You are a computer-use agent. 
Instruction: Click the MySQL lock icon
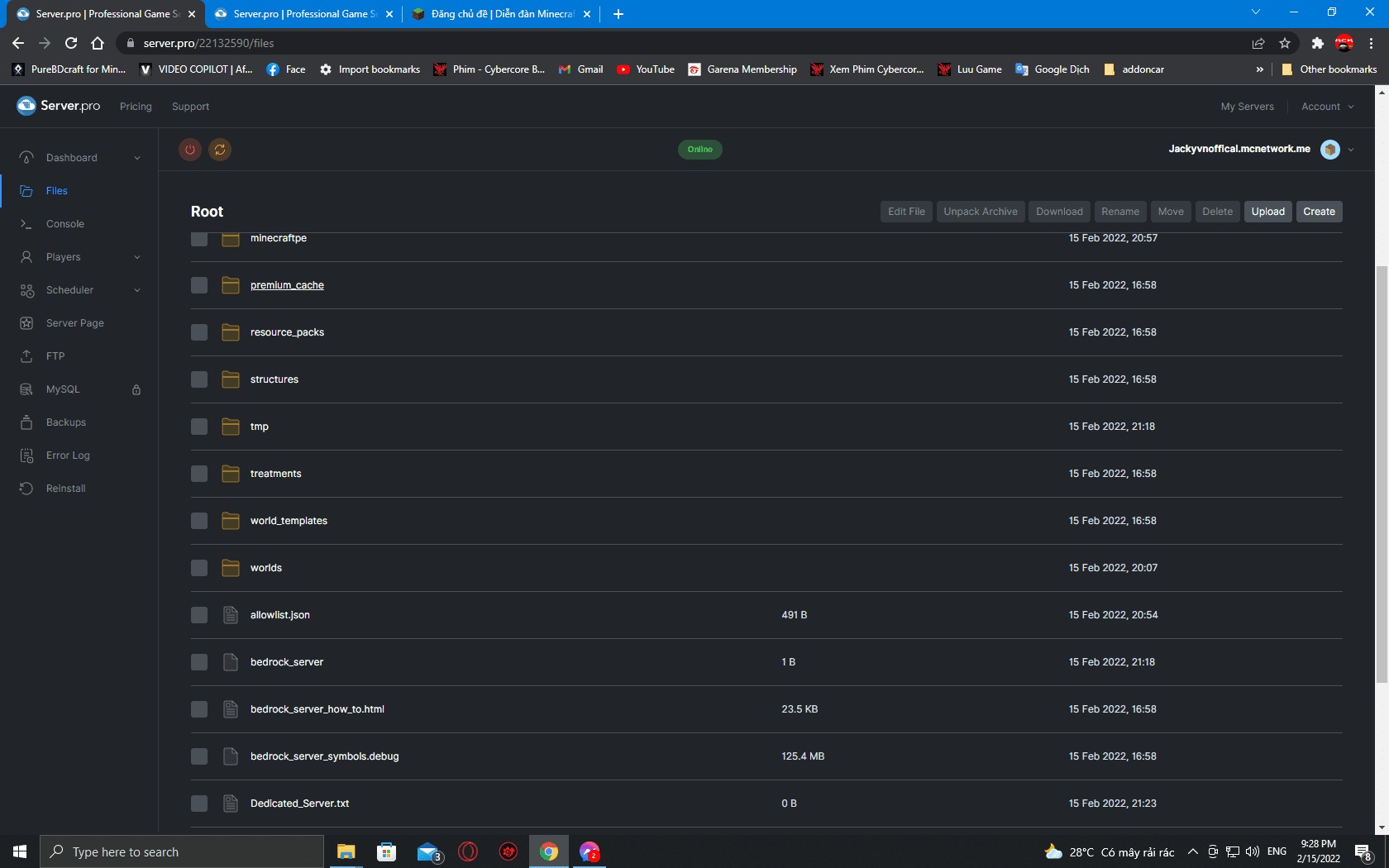[x=136, y=389]
